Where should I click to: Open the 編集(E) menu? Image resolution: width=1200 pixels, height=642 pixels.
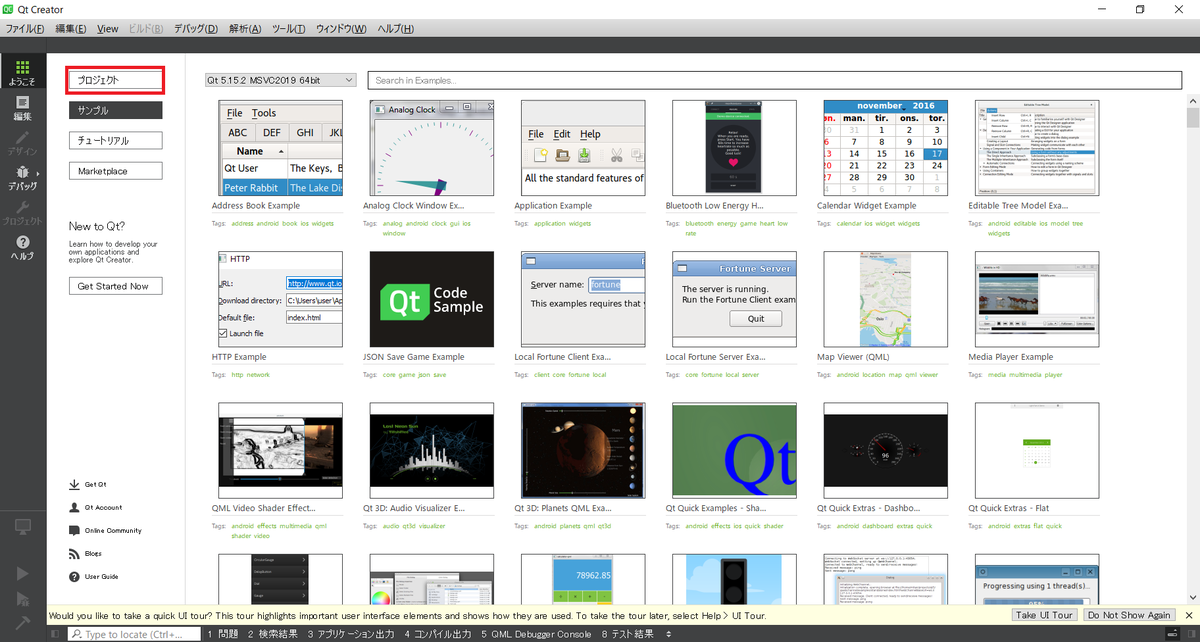tap(70, 28)
